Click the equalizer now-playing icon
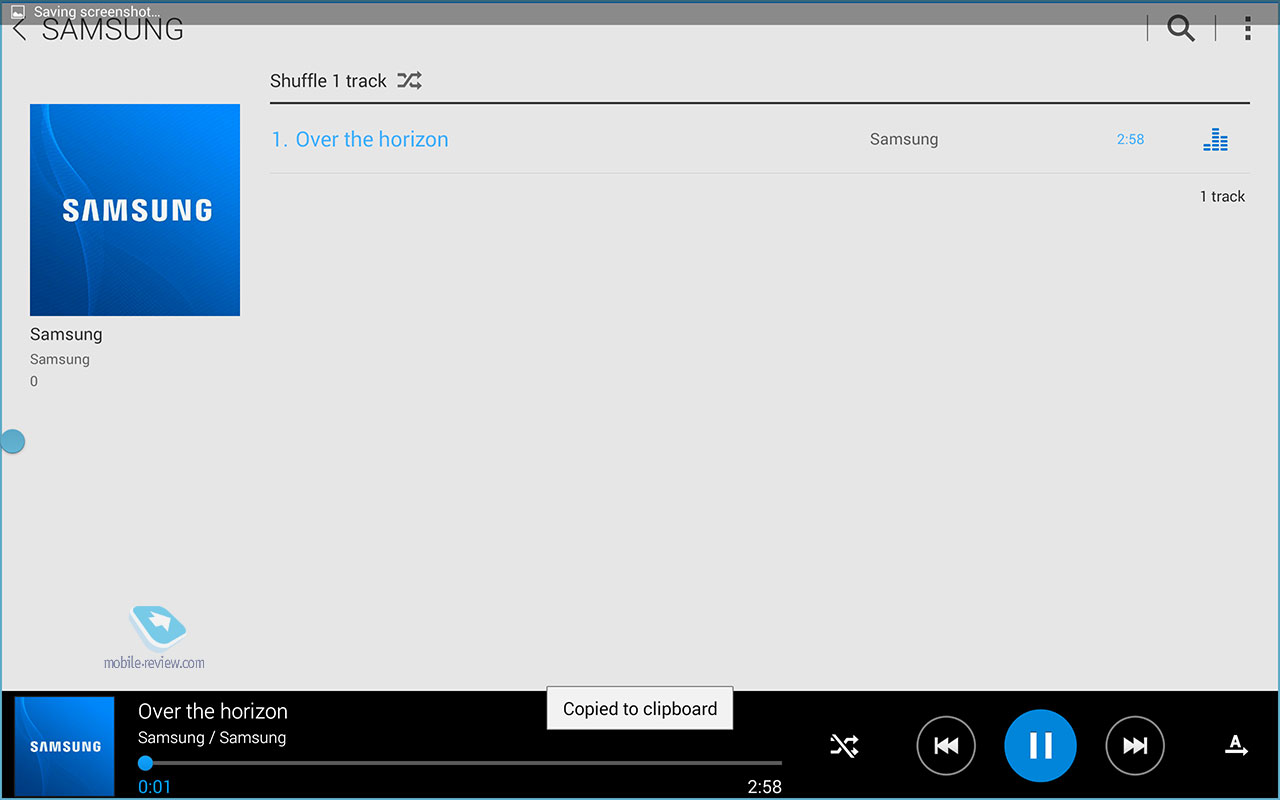1280x800 pixels. tap(1215, 140)
